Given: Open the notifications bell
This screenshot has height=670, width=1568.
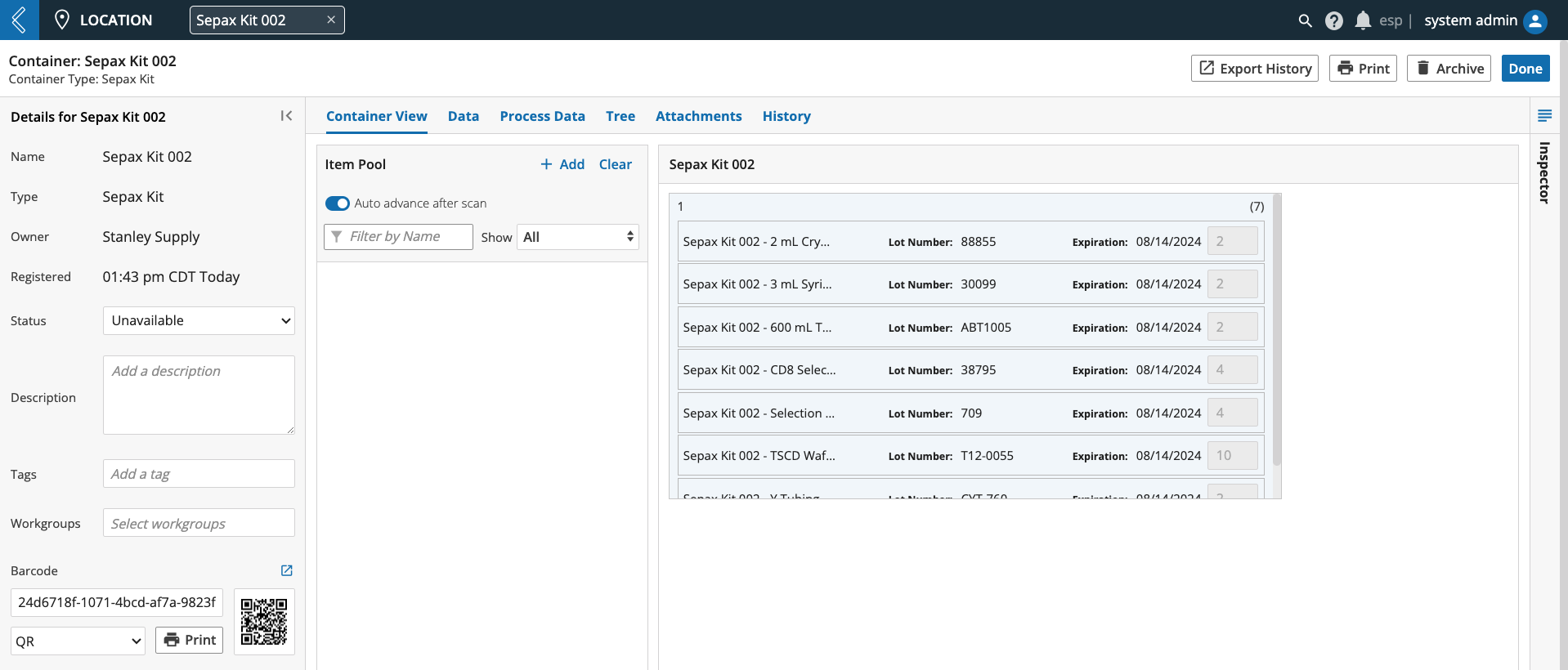Looking at the screenshot, I should [x=1363, y=20].
